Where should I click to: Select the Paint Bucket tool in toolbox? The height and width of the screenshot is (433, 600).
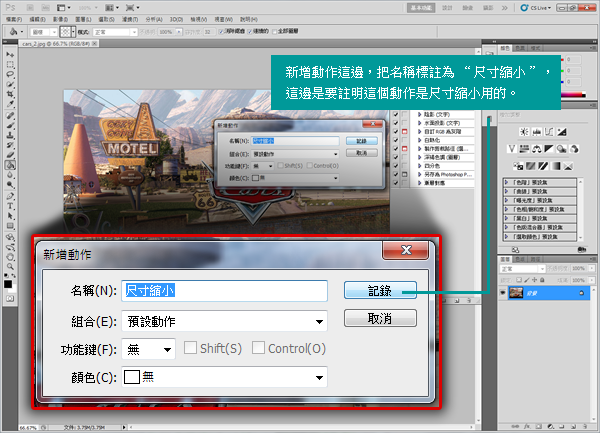(x=10, y=165)
